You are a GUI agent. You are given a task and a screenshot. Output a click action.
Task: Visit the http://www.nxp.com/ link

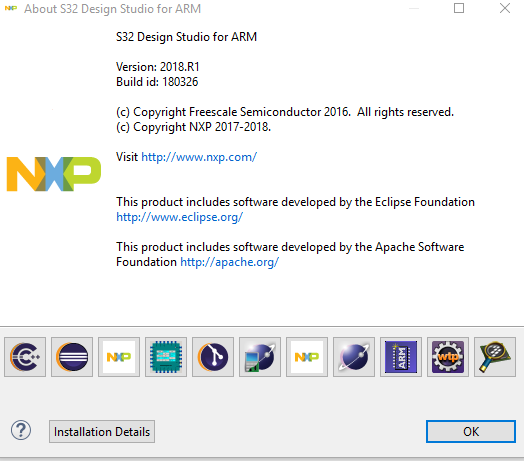pos(199,157)
